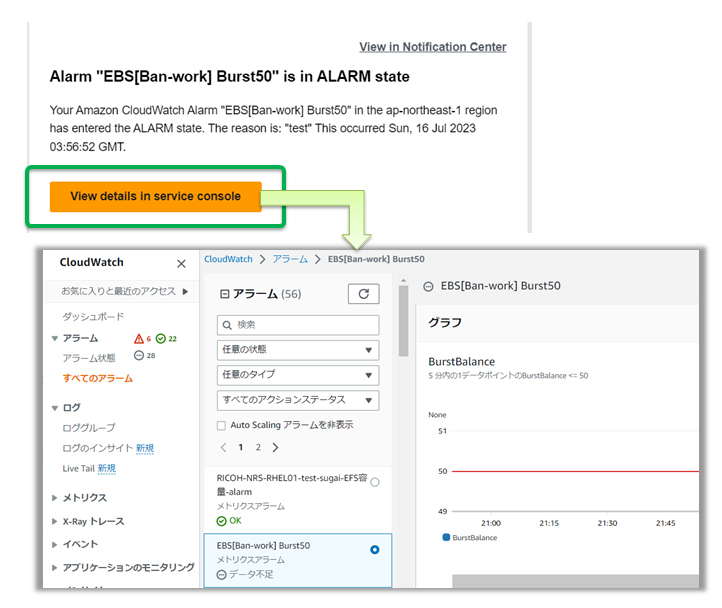Viewport: 722px width, 608px height.
Task: Collapse the アラーム sidebar section
Action: [55, 339]
